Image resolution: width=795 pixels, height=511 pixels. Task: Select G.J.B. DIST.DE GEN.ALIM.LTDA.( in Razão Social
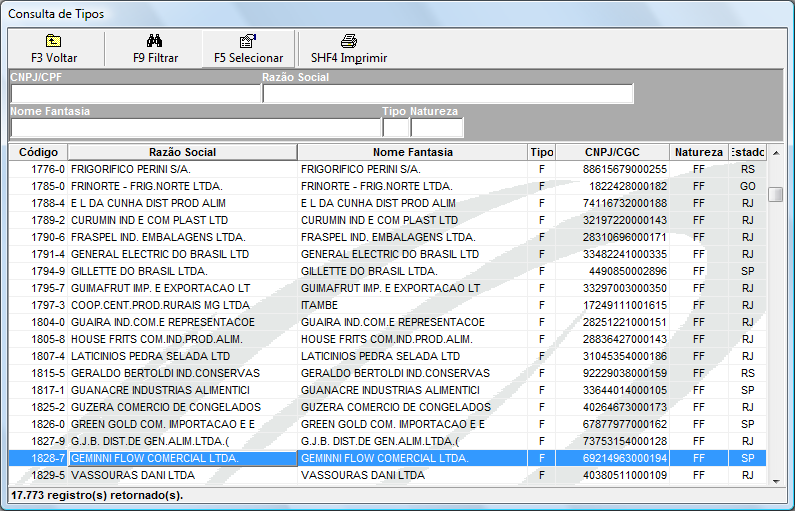pyautogui.click(x=183, y=441)
